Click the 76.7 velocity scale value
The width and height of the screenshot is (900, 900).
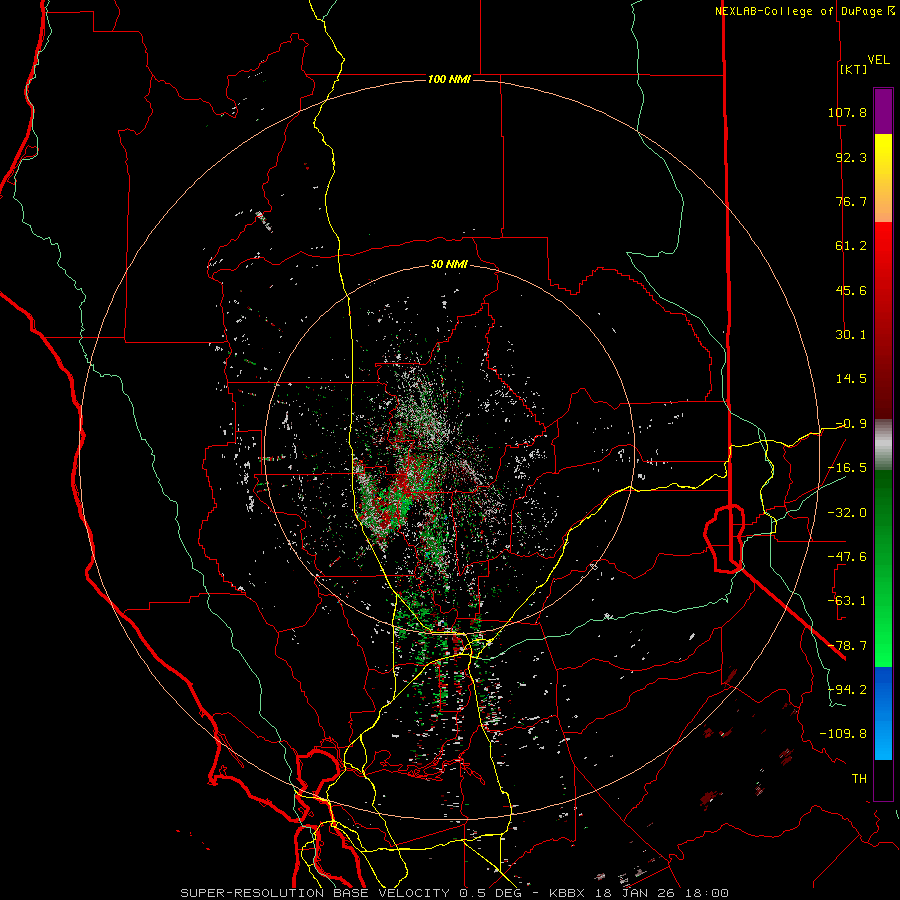pyautogui.click(x=851, y=201)
